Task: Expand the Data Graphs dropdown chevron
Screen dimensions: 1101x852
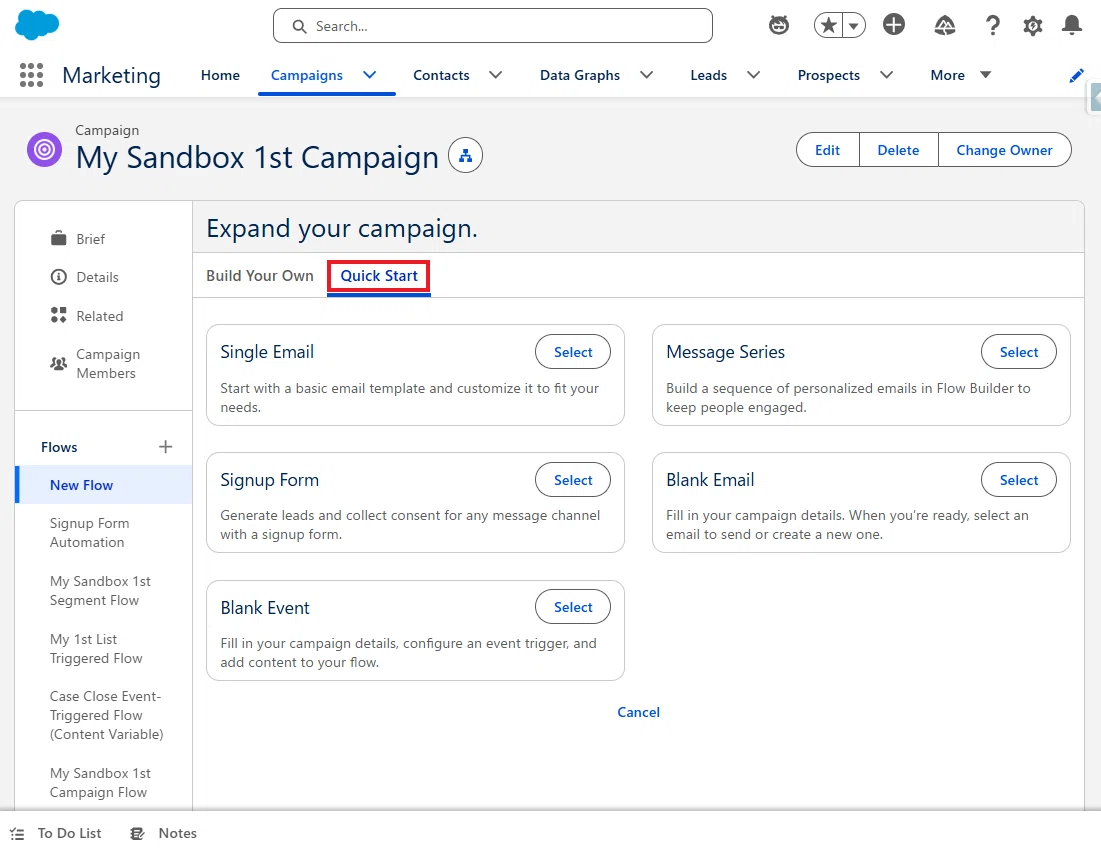Action: point(647,74)
